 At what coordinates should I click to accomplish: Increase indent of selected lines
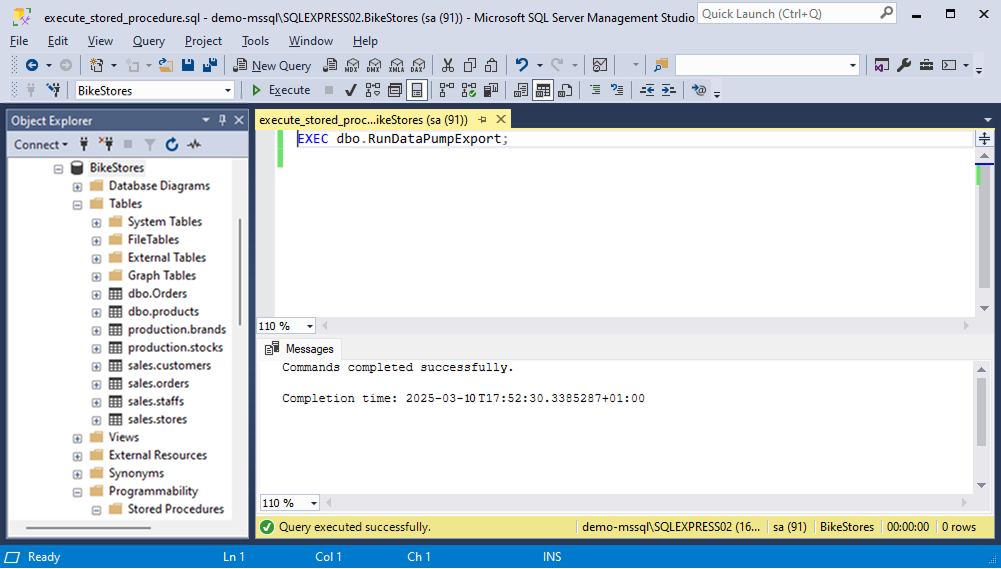pos(668,90)
